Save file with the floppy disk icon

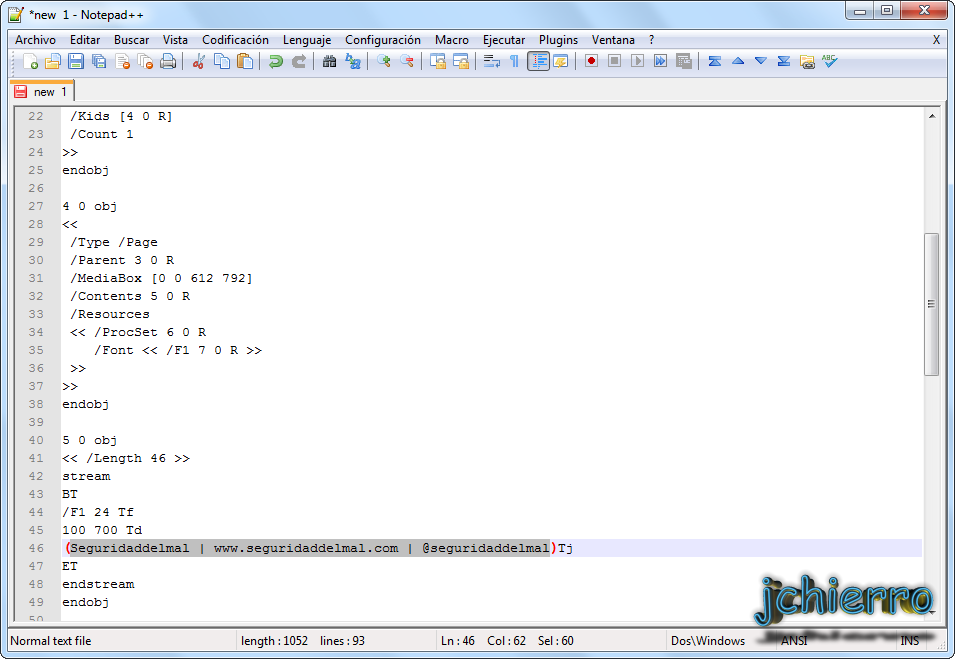(x=76, y=61)
